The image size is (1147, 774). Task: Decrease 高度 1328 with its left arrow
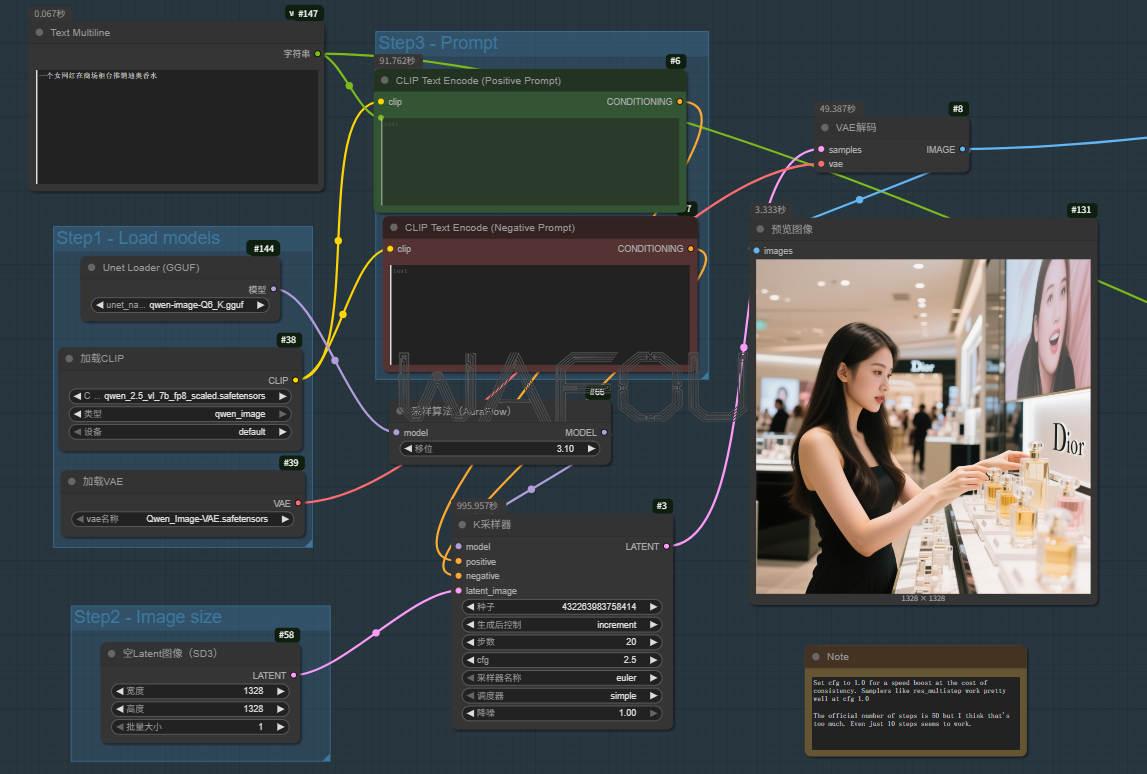tap(119, 709)
